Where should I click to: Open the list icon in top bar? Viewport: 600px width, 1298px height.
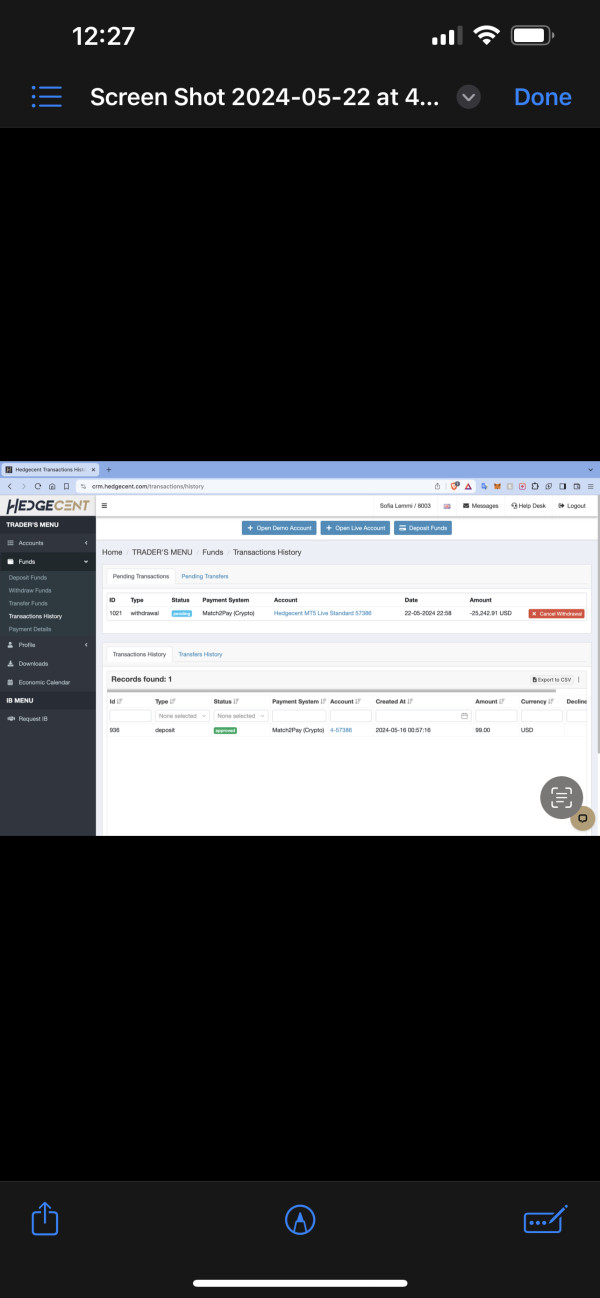(47, 97)
